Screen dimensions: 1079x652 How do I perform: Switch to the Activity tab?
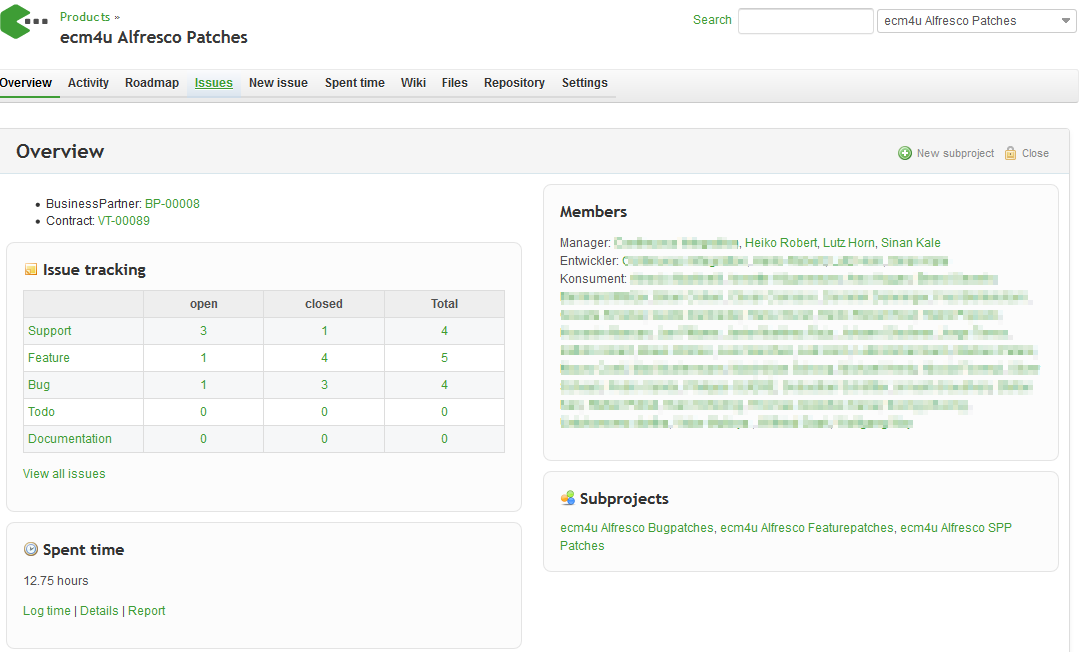click(x=88, y=83)
